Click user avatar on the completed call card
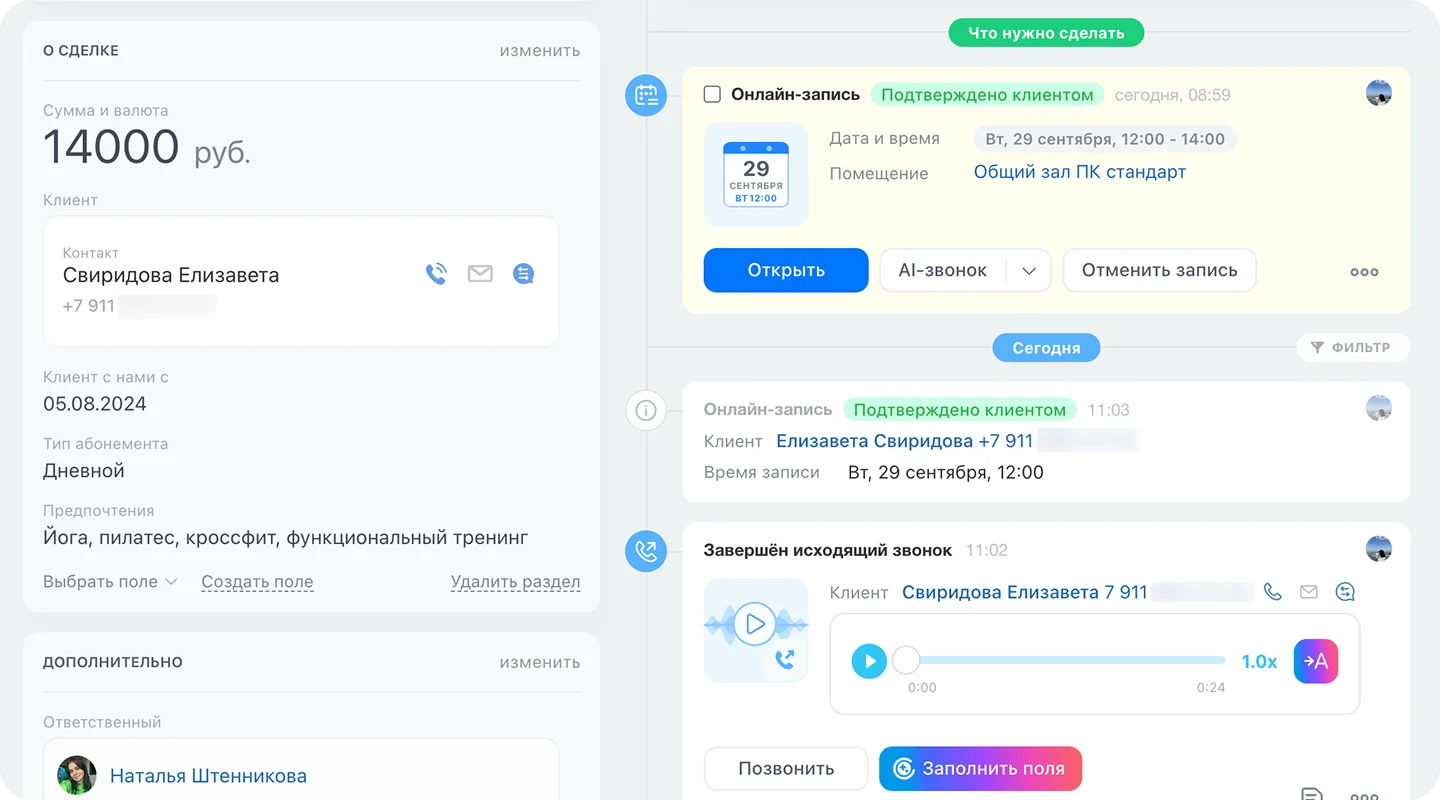The width and height of the screenshot is (1440, 800). pos(1379,548)
